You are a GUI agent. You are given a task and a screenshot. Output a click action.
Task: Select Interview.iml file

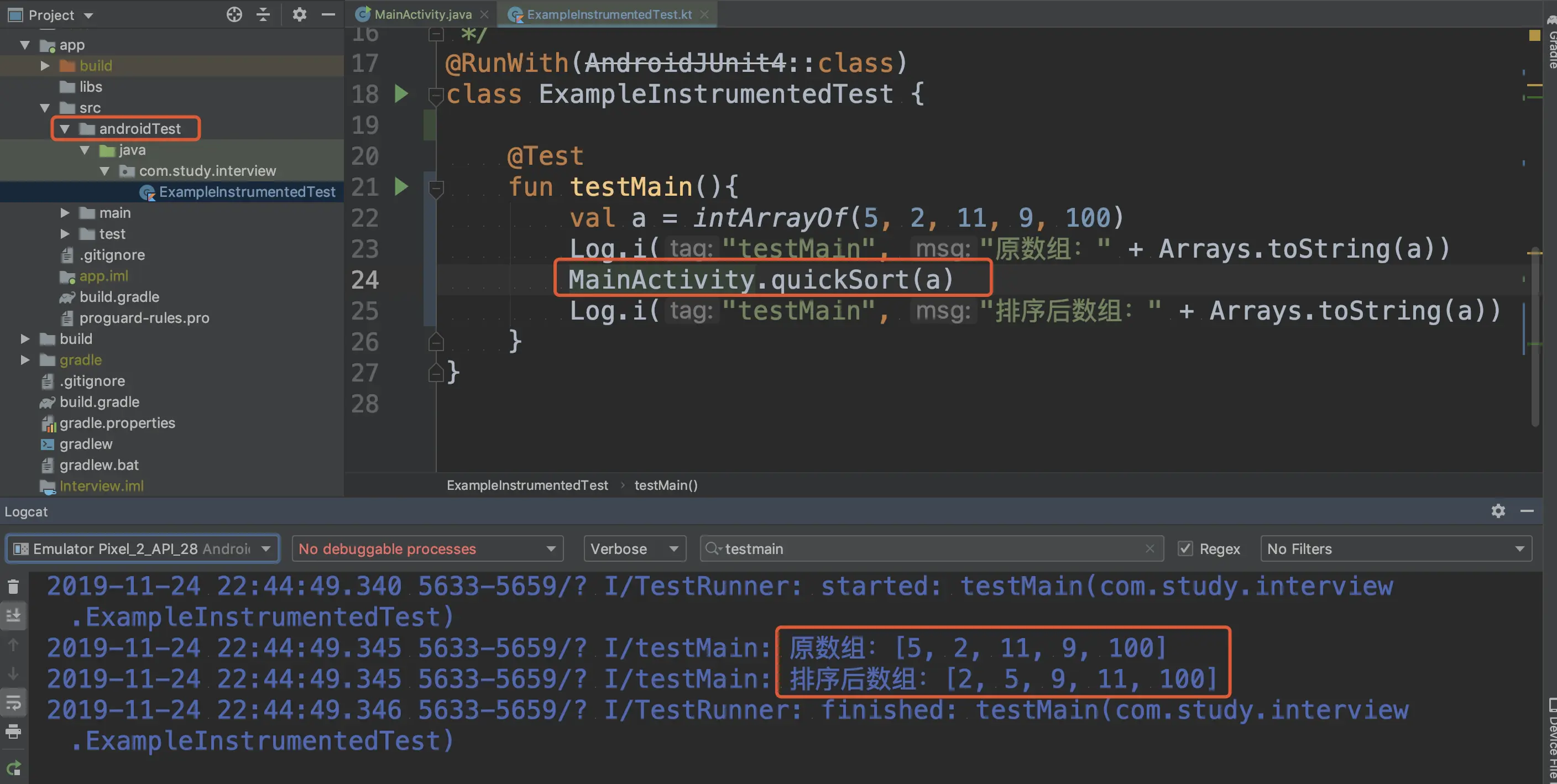[102, 485]
